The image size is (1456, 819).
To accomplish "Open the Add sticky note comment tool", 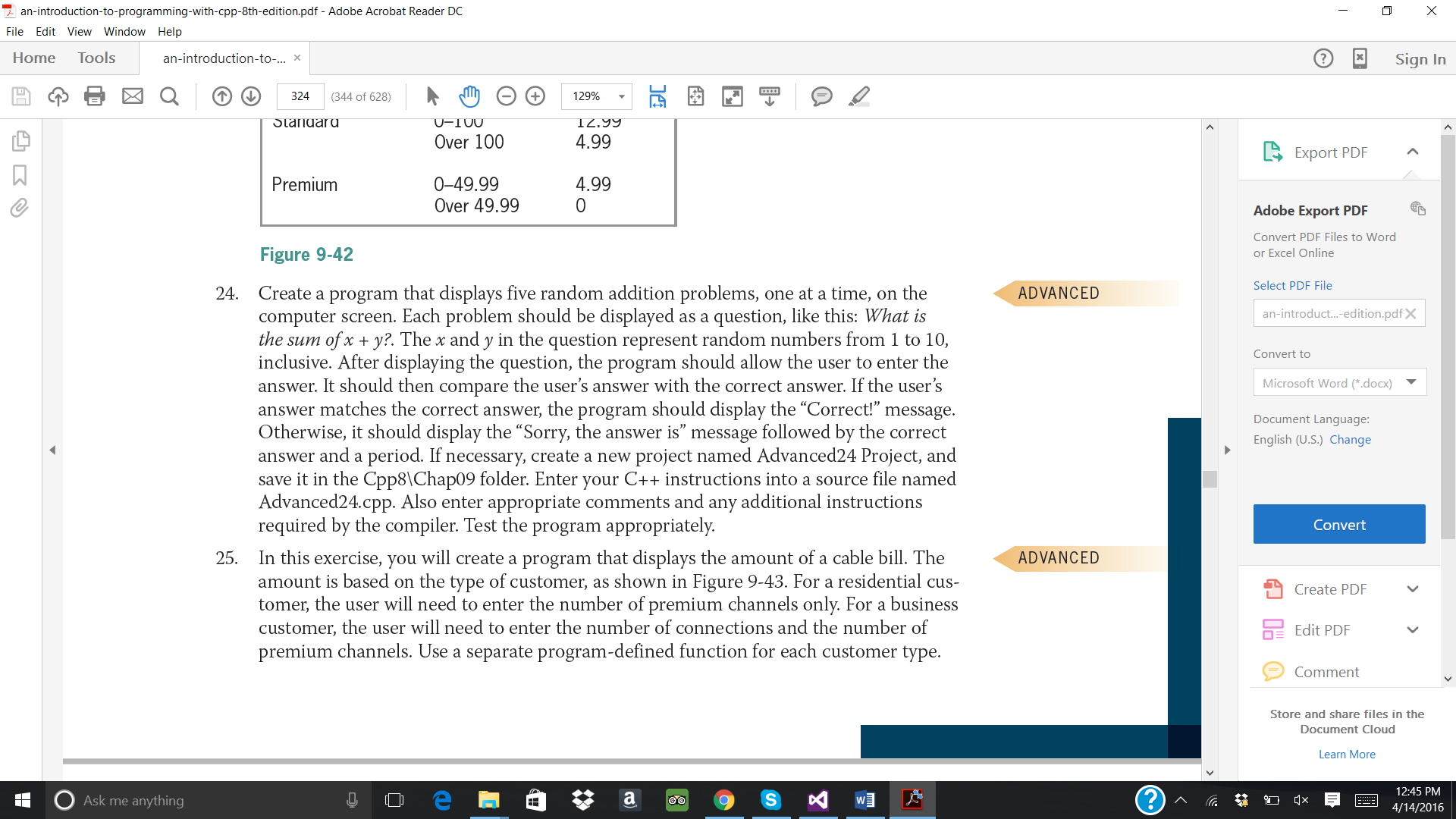I will (x=822, y=96).
